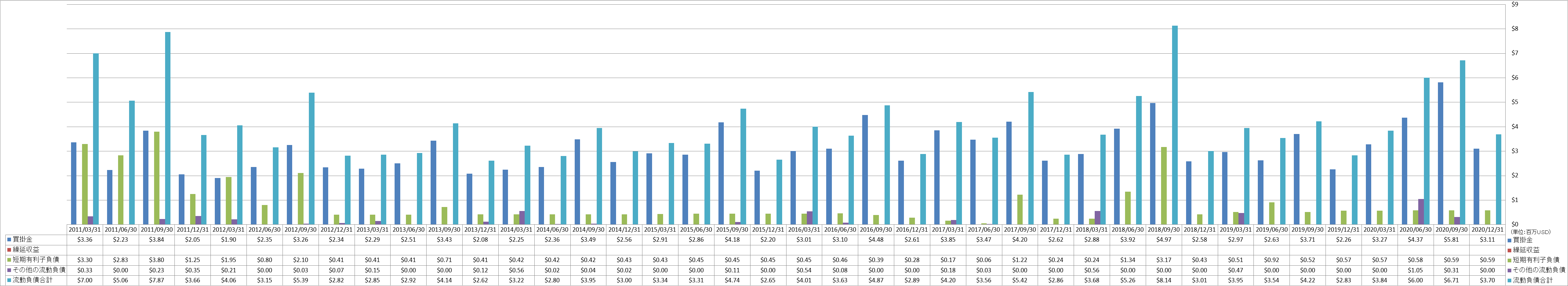Click the teal total bar for 2011/09/30
This screenshot has width=1568, height=286.
(167, 128)
